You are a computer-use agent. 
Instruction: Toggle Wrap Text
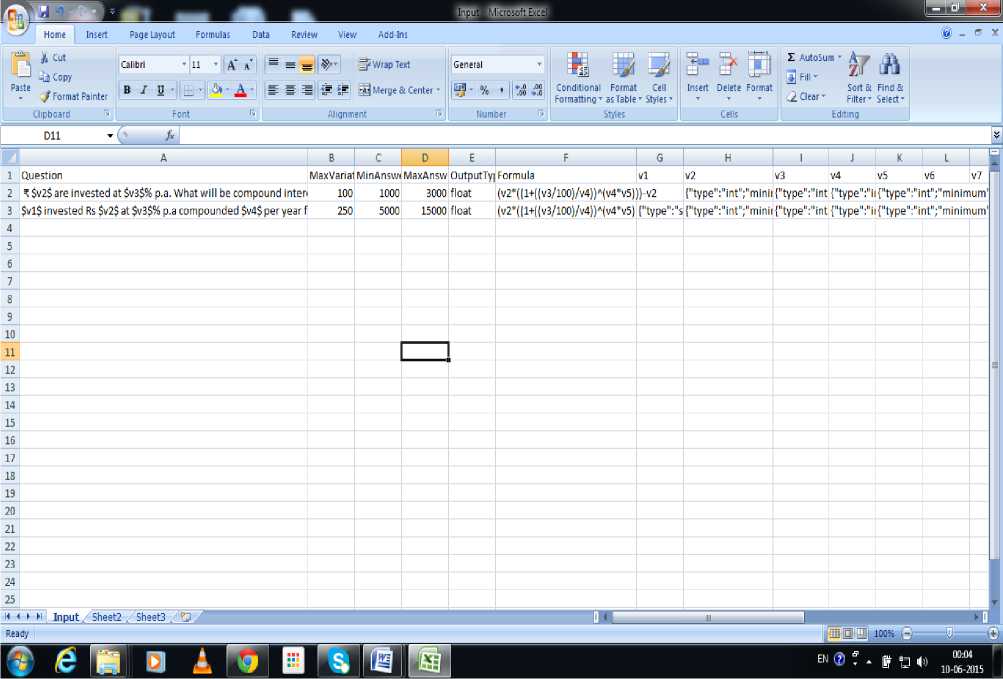384,65
